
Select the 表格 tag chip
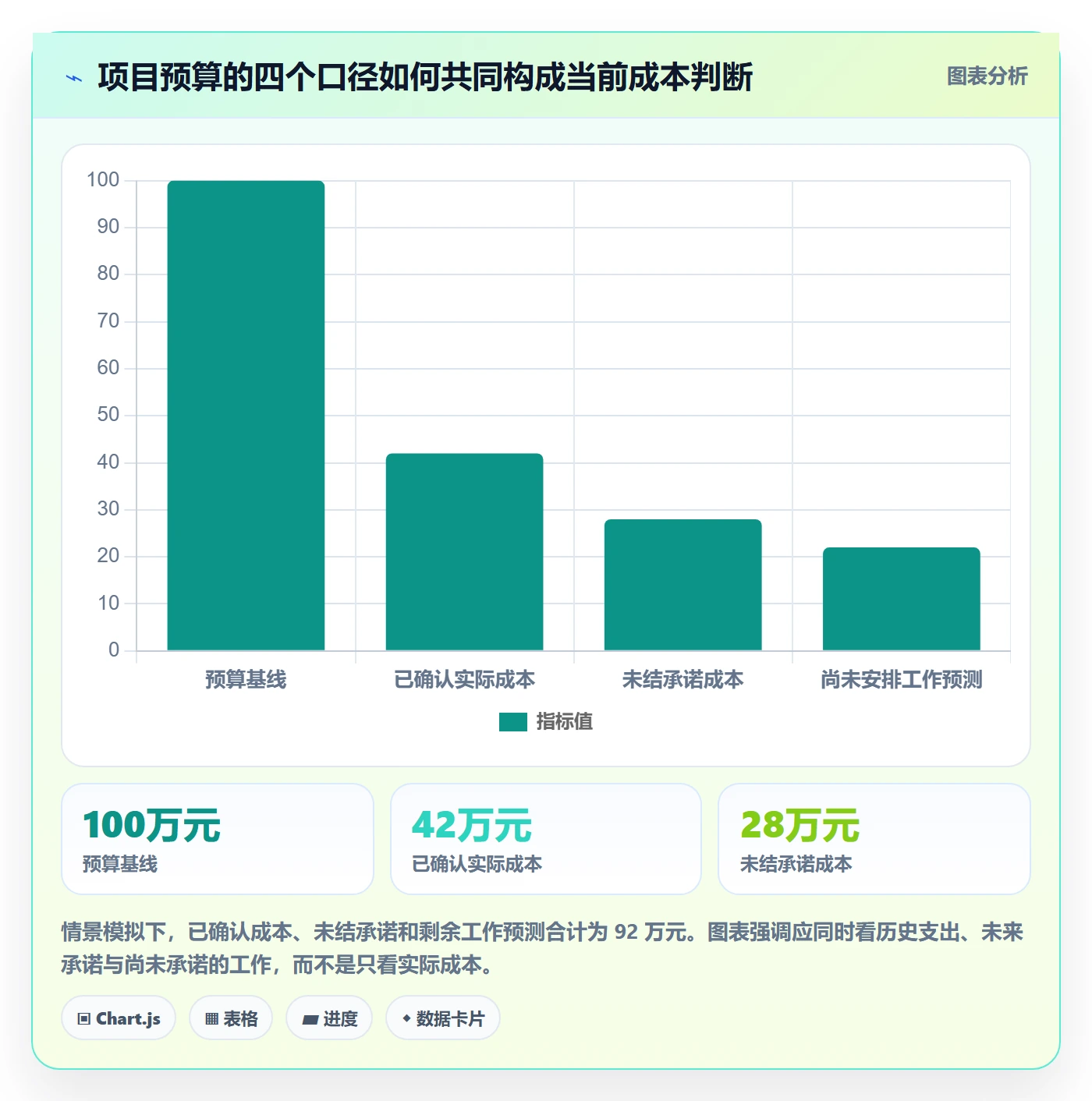click(231, 1018)
